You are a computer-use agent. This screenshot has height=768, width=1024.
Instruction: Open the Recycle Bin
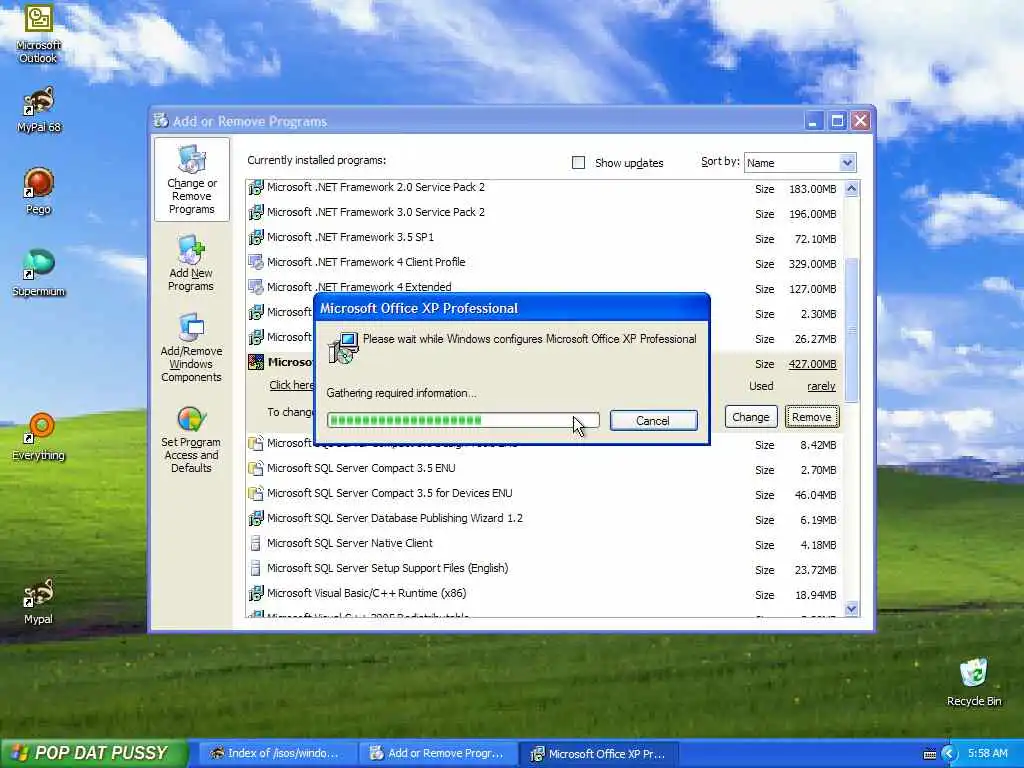974,682
